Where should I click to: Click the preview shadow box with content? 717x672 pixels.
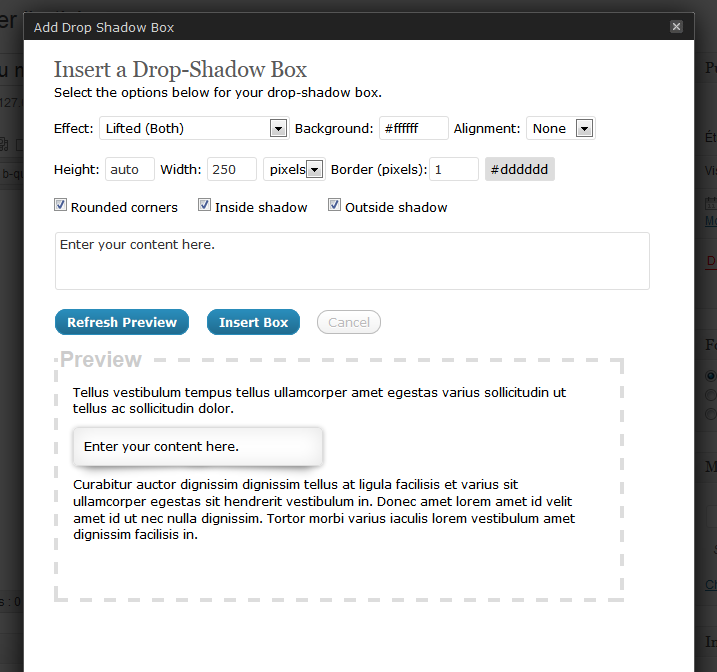point(198,447)
